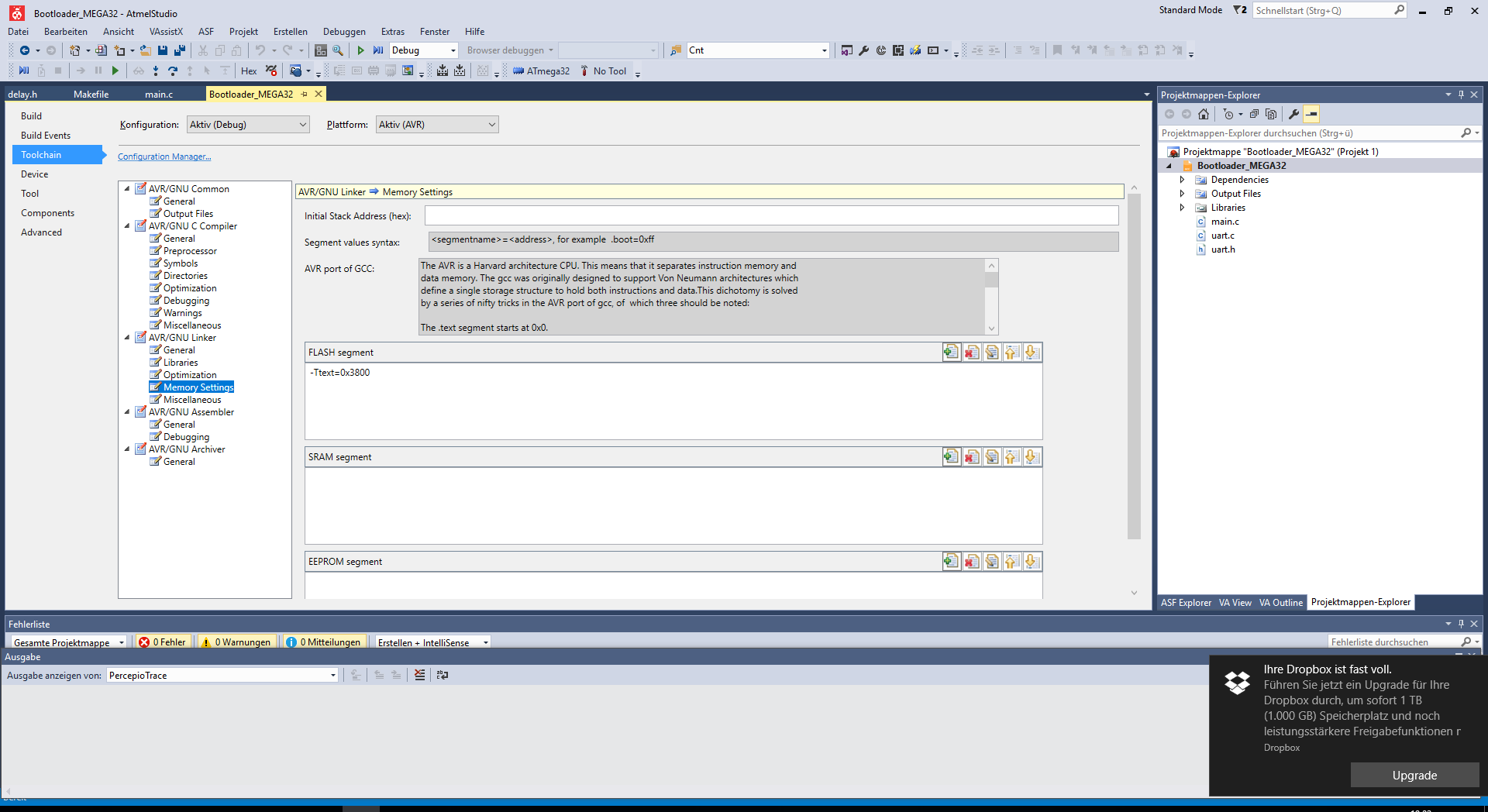Viewport: 1488px width, 812px height.
Task: Open Ausgabe anzeigen von PercepioTrace dropdown
Action: pos(222,676)
